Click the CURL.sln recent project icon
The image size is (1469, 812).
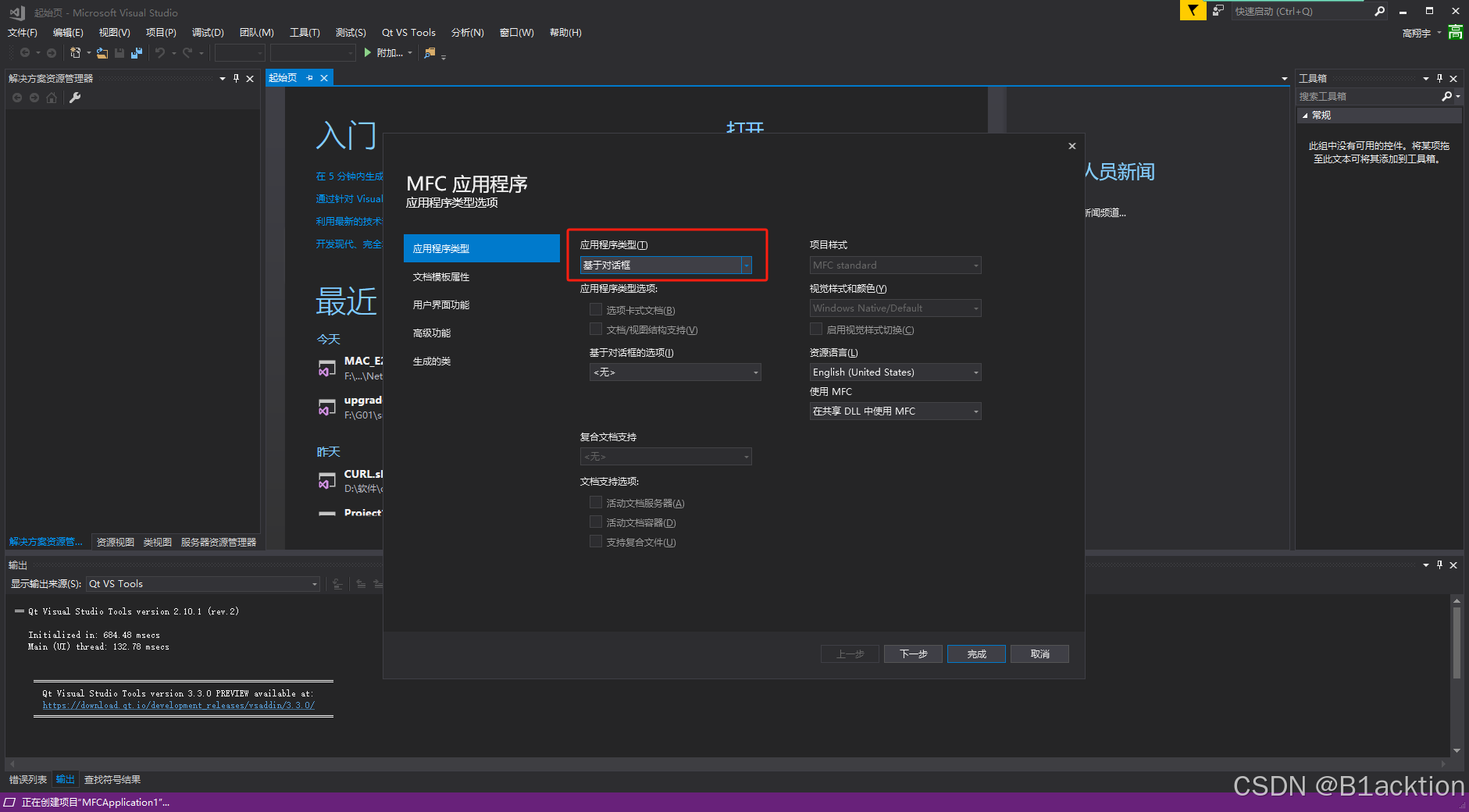click(326, 481)
